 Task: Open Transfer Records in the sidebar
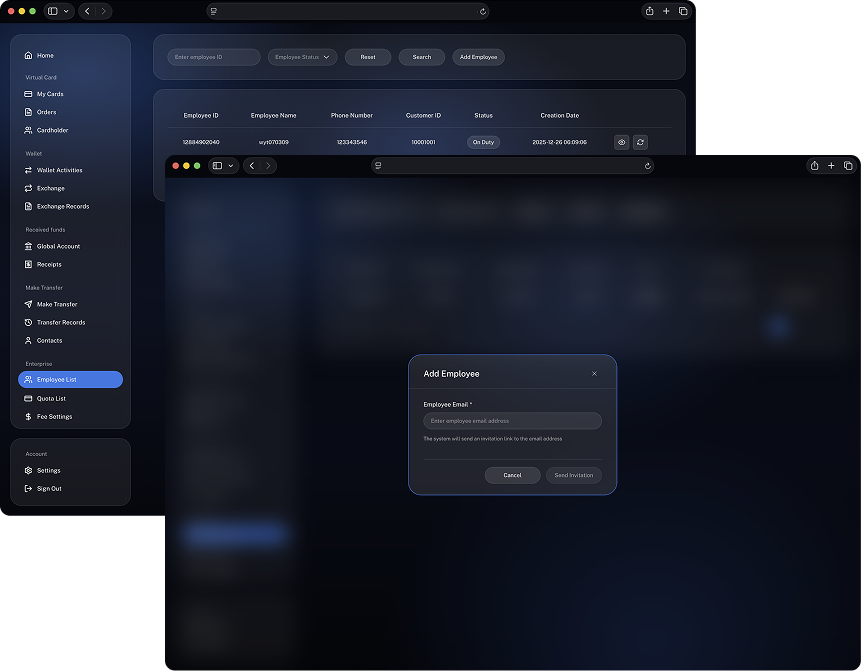[x=60, y=322]
